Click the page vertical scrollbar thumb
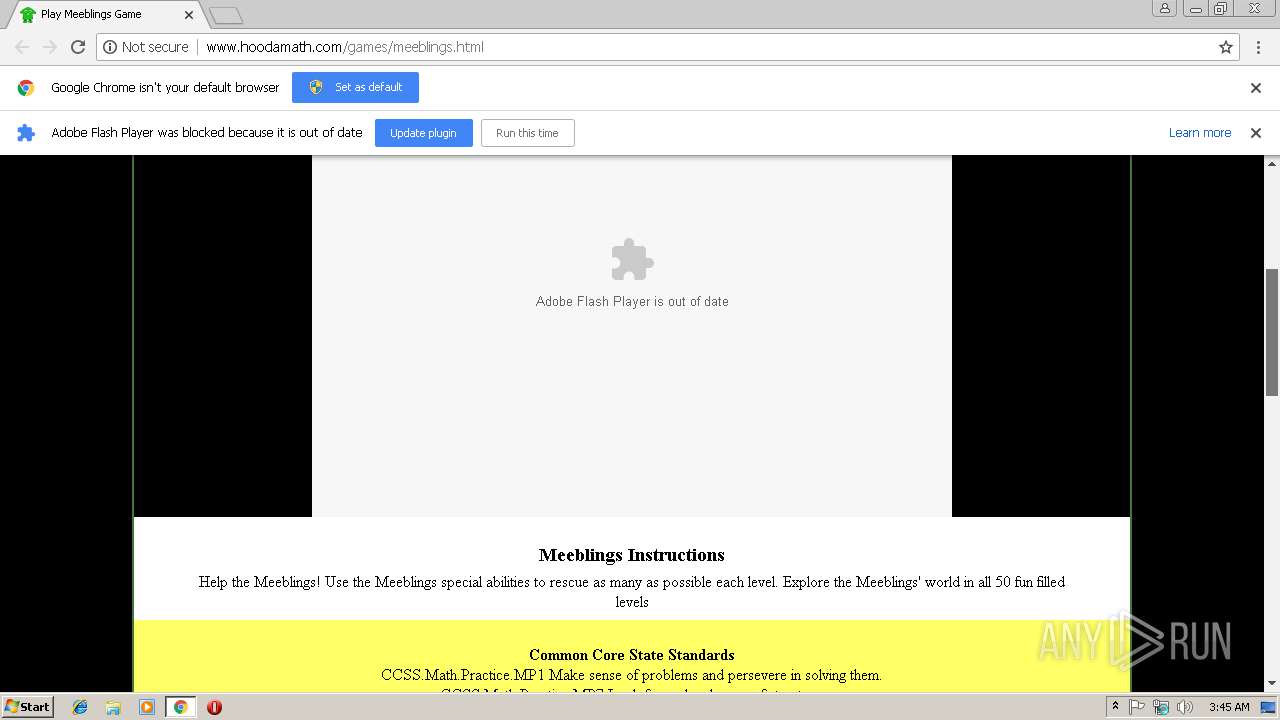Viewport: 1280px width, 720px height. (1272, 332)
